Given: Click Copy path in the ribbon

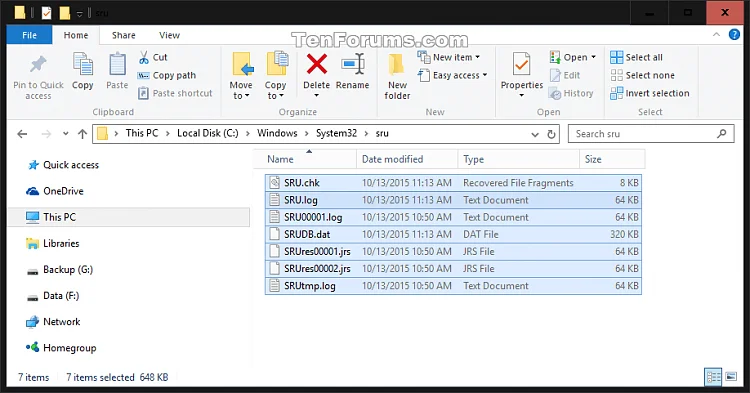Looking at the screenshot, I should click(x=166, y=75).
